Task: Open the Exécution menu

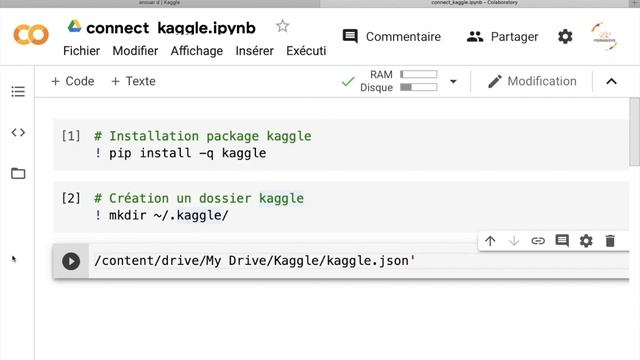Action: [306, 51]
